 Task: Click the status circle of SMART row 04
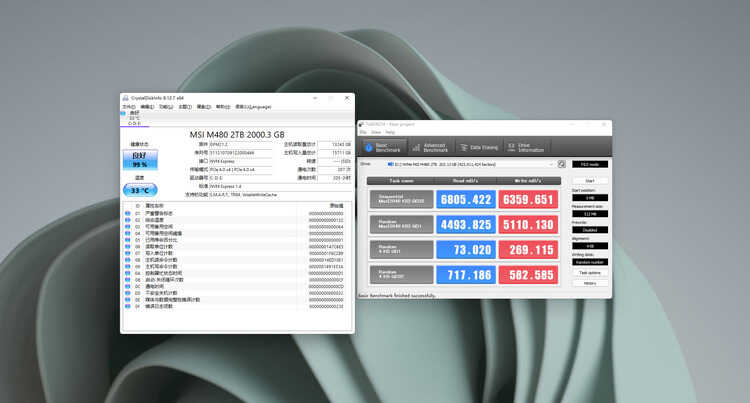point(128,233)
